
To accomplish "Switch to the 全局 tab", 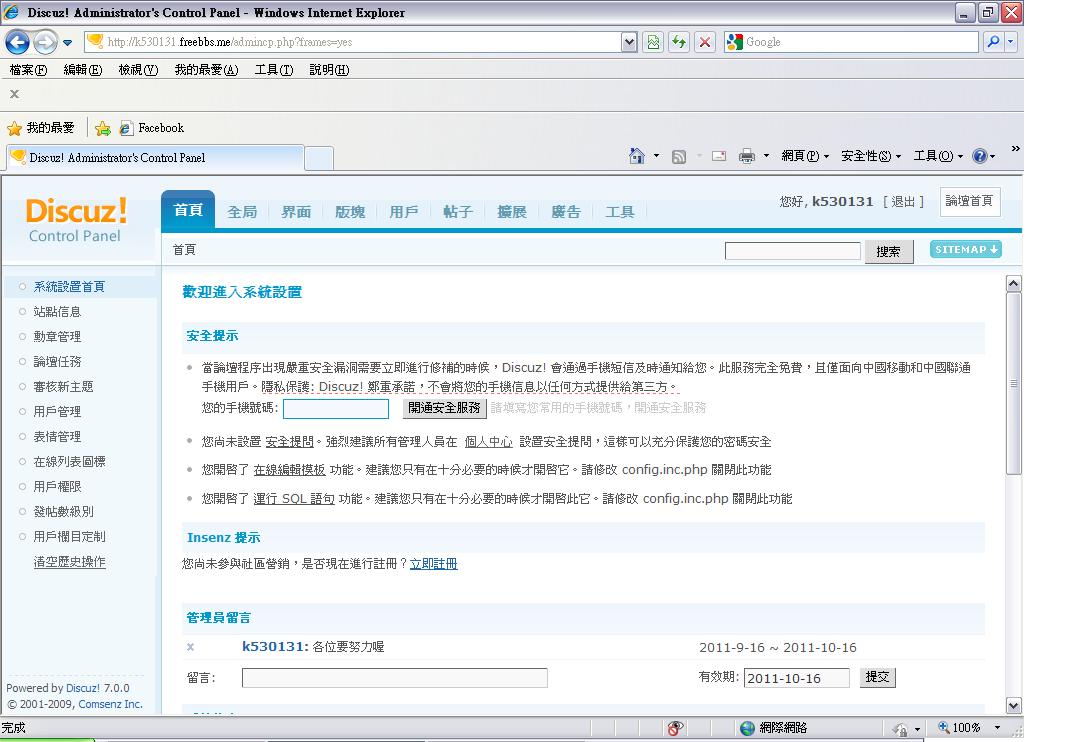I will click(x=242, y=212).
